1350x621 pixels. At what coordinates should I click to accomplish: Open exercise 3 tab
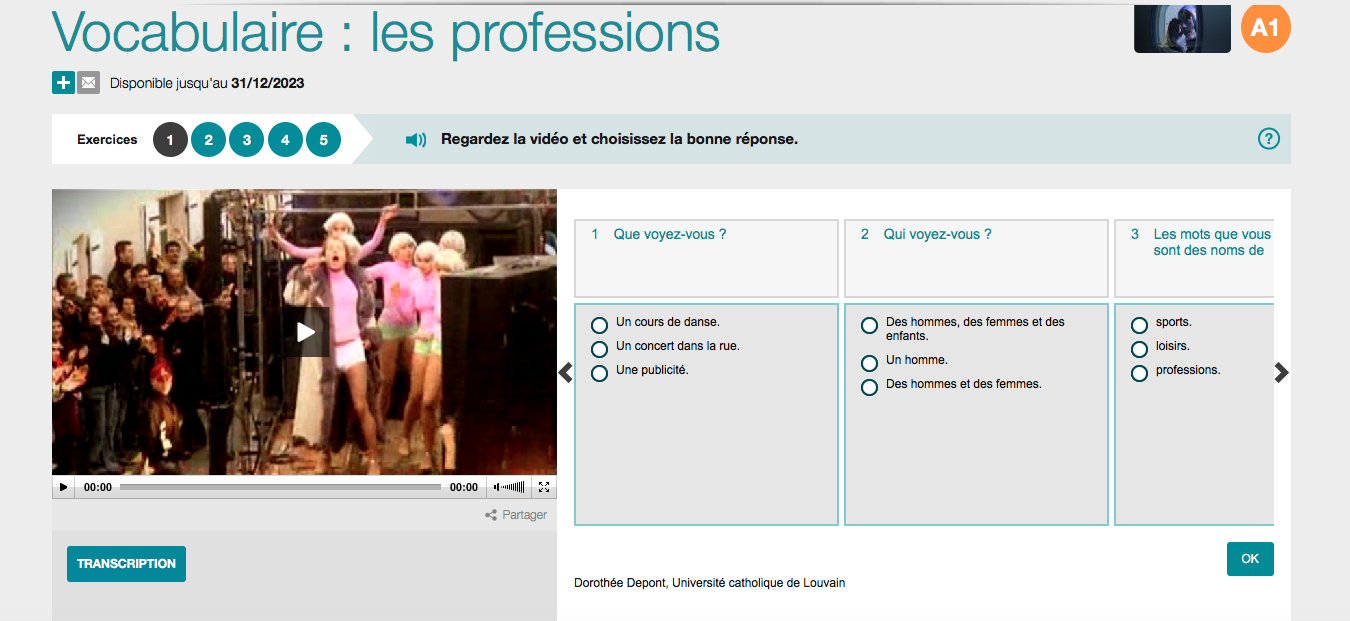pos(246,140)
